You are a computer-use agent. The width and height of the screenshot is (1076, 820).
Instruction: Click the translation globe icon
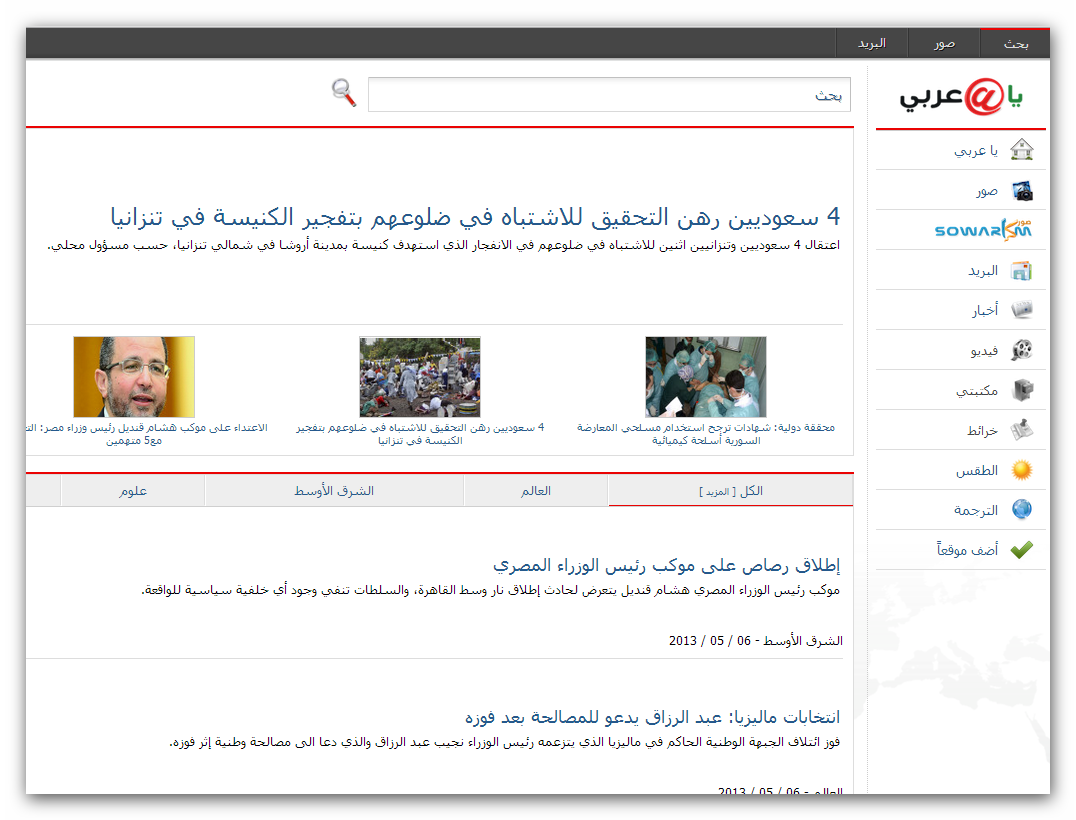(x=1021, y=510)
